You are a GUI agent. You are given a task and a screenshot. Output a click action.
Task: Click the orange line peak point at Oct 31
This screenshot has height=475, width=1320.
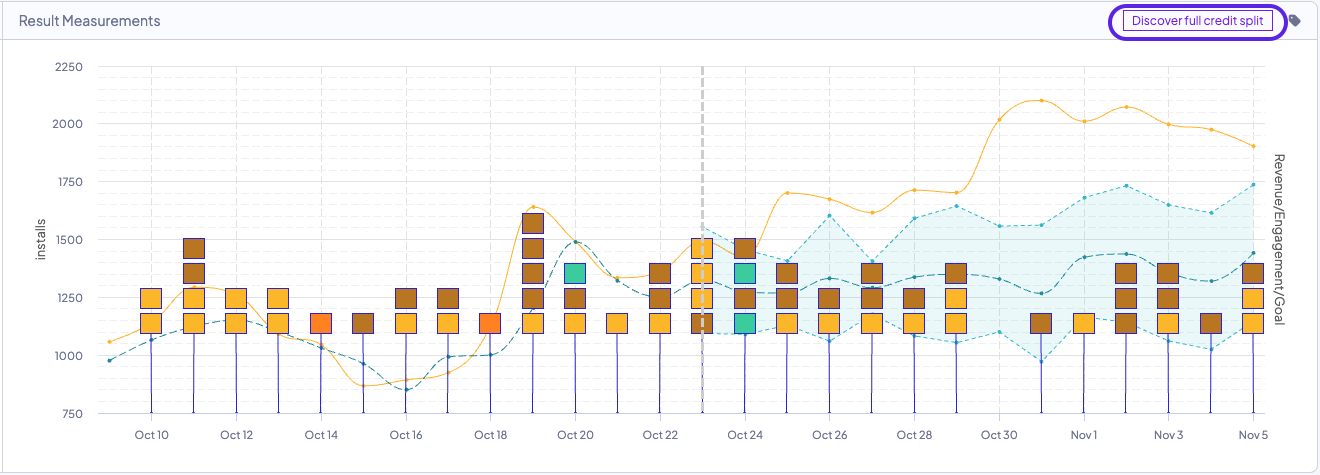tap(1041, 100)
